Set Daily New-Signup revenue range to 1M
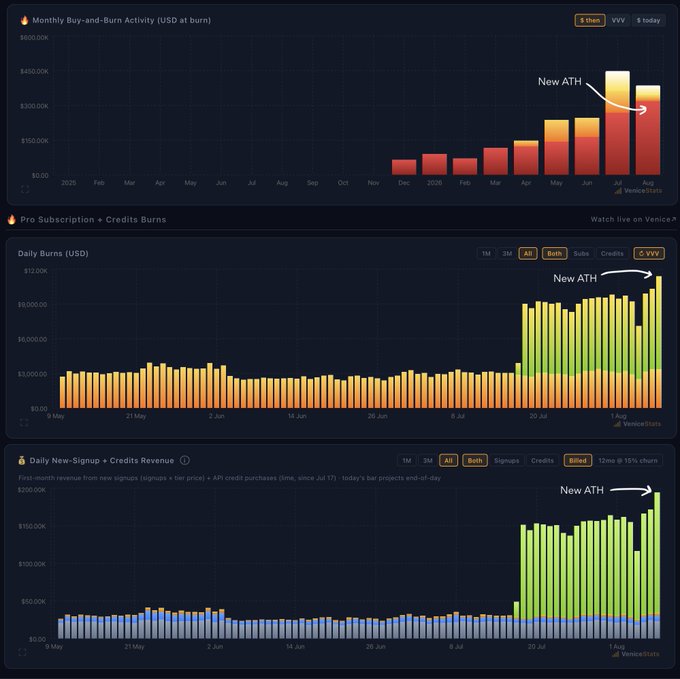Viewport: 680px width, 679px height. pyautogui.click(x=407, y=460)
